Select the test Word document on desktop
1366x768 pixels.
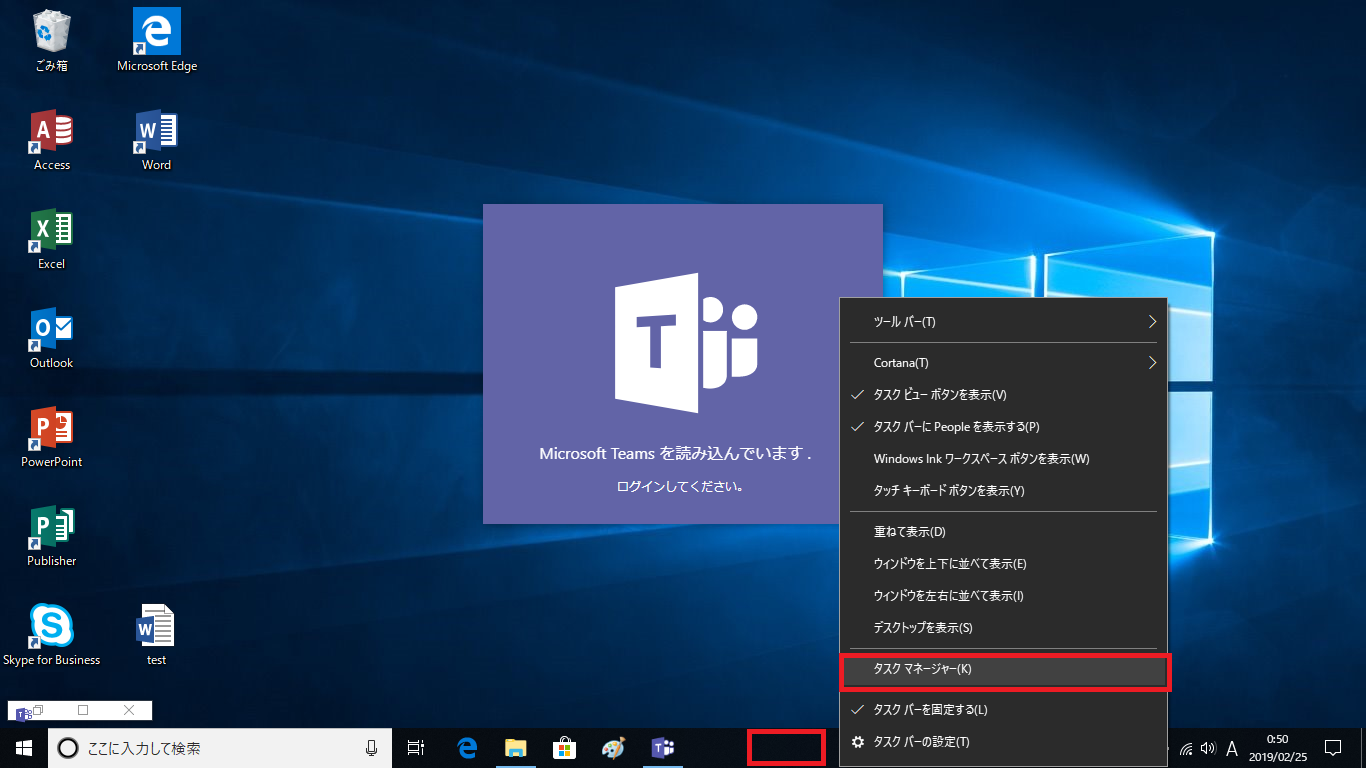point(157,636)
